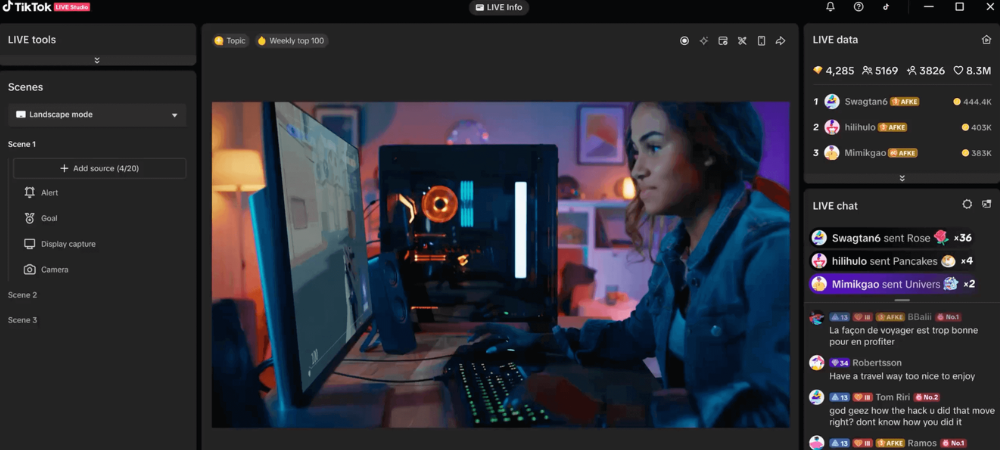Open the notifications bell icon

click(830, 7)
